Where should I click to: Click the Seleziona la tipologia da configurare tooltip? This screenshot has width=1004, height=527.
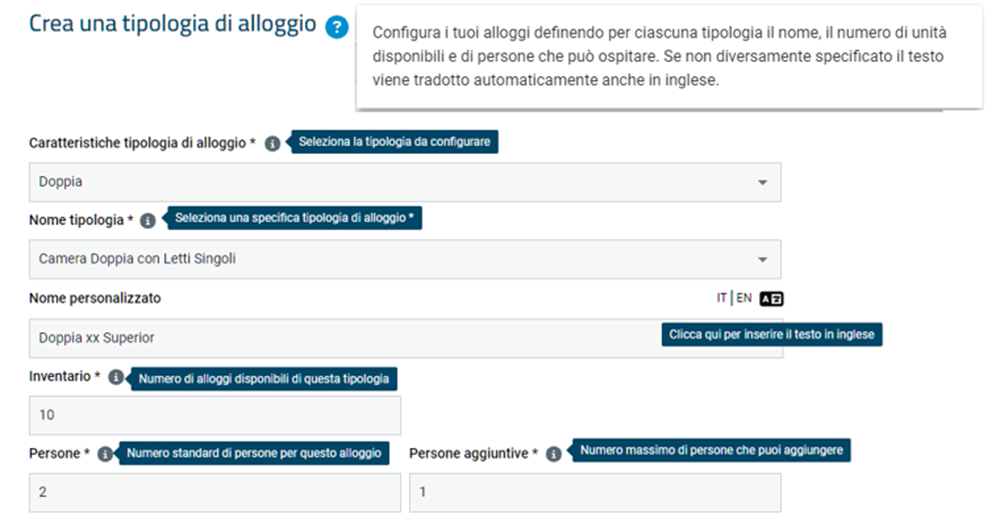coord(394,142)
